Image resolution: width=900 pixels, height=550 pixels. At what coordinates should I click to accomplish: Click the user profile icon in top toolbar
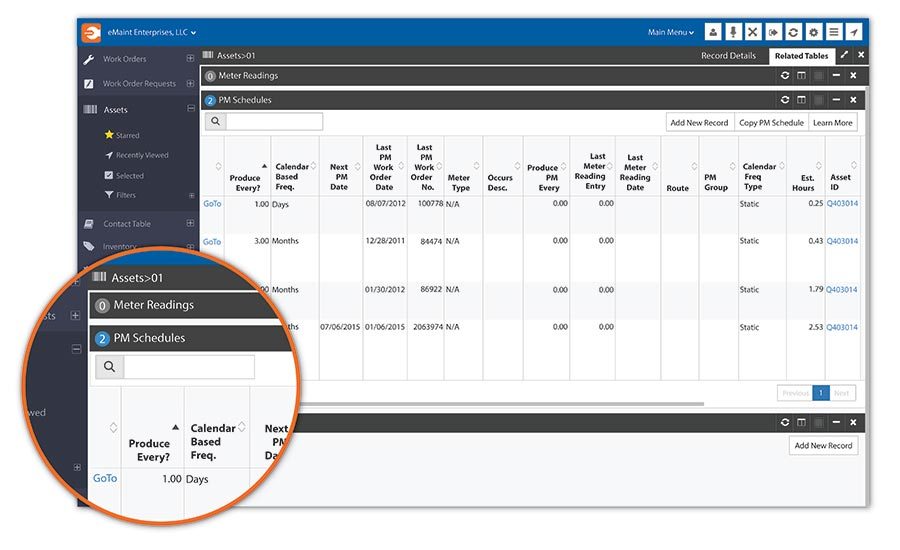tap(713, 32)
